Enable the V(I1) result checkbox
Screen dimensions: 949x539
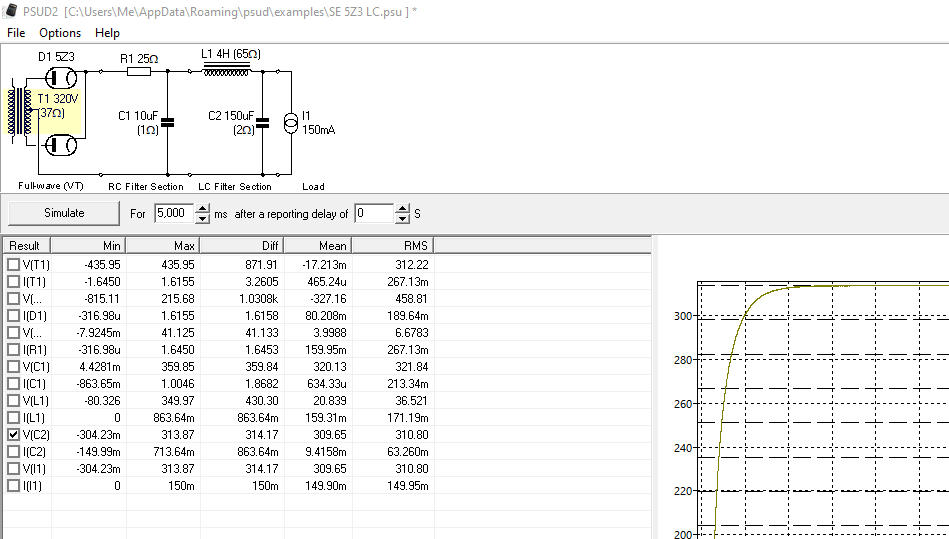[x=13, y=468]
